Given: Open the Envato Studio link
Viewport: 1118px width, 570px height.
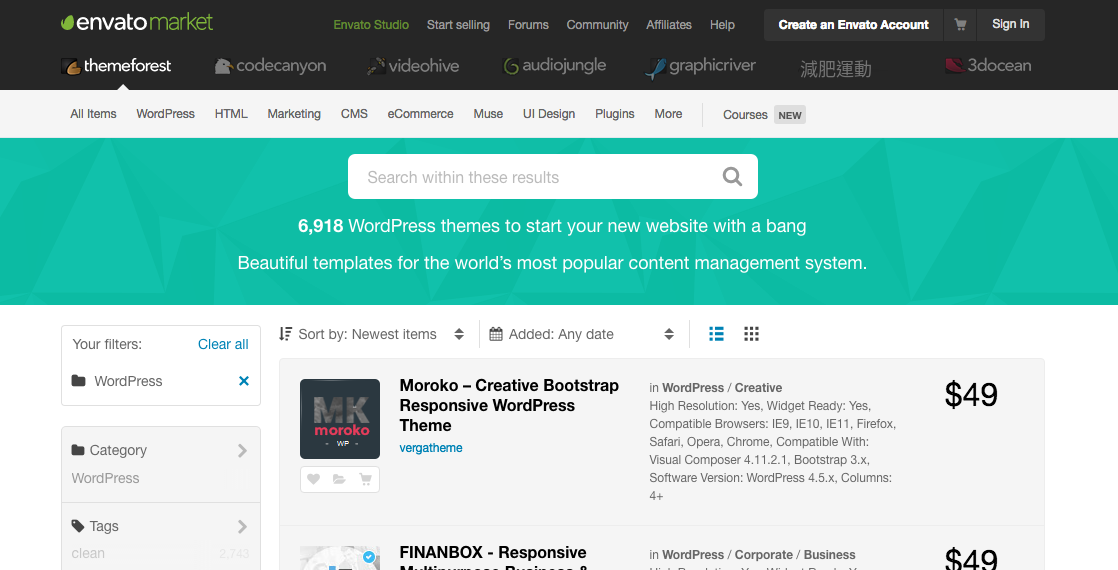Looking at the screenshot, I should (371, 24).
